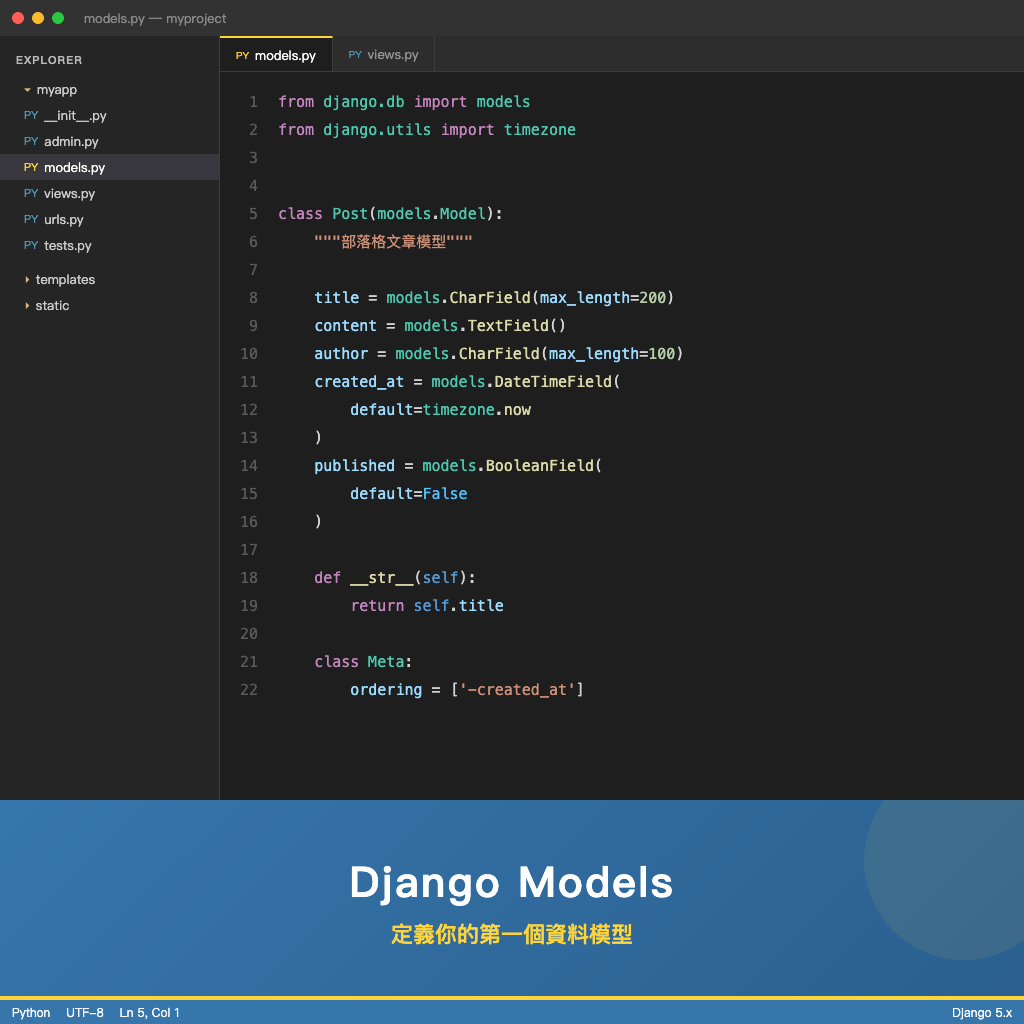Open views.py in the explorer sidebar
The image size is (1024, 1024).
point(110,193)
